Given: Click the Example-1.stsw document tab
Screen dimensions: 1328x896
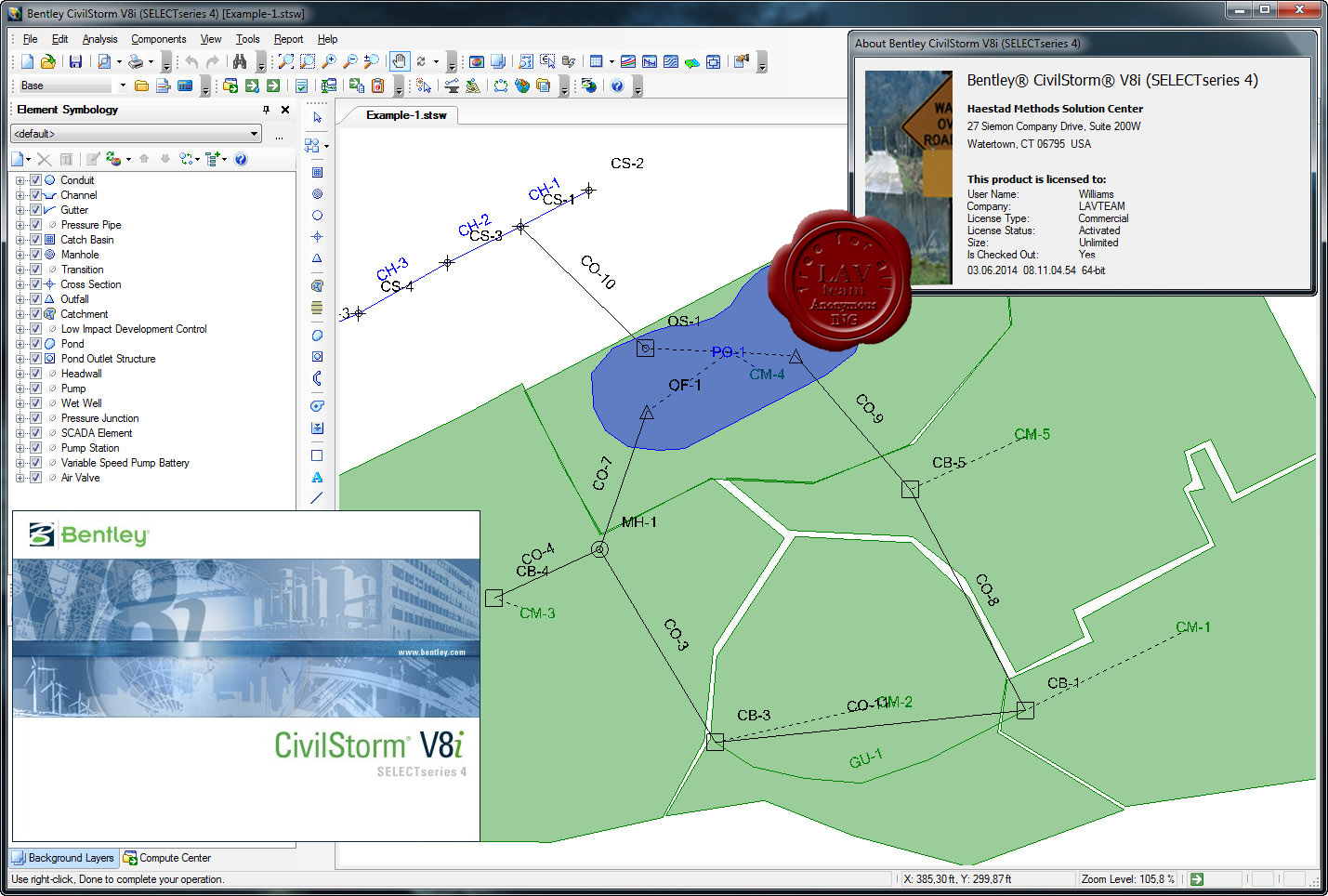Looking at the screenshot, I should (x=406, y=115).
